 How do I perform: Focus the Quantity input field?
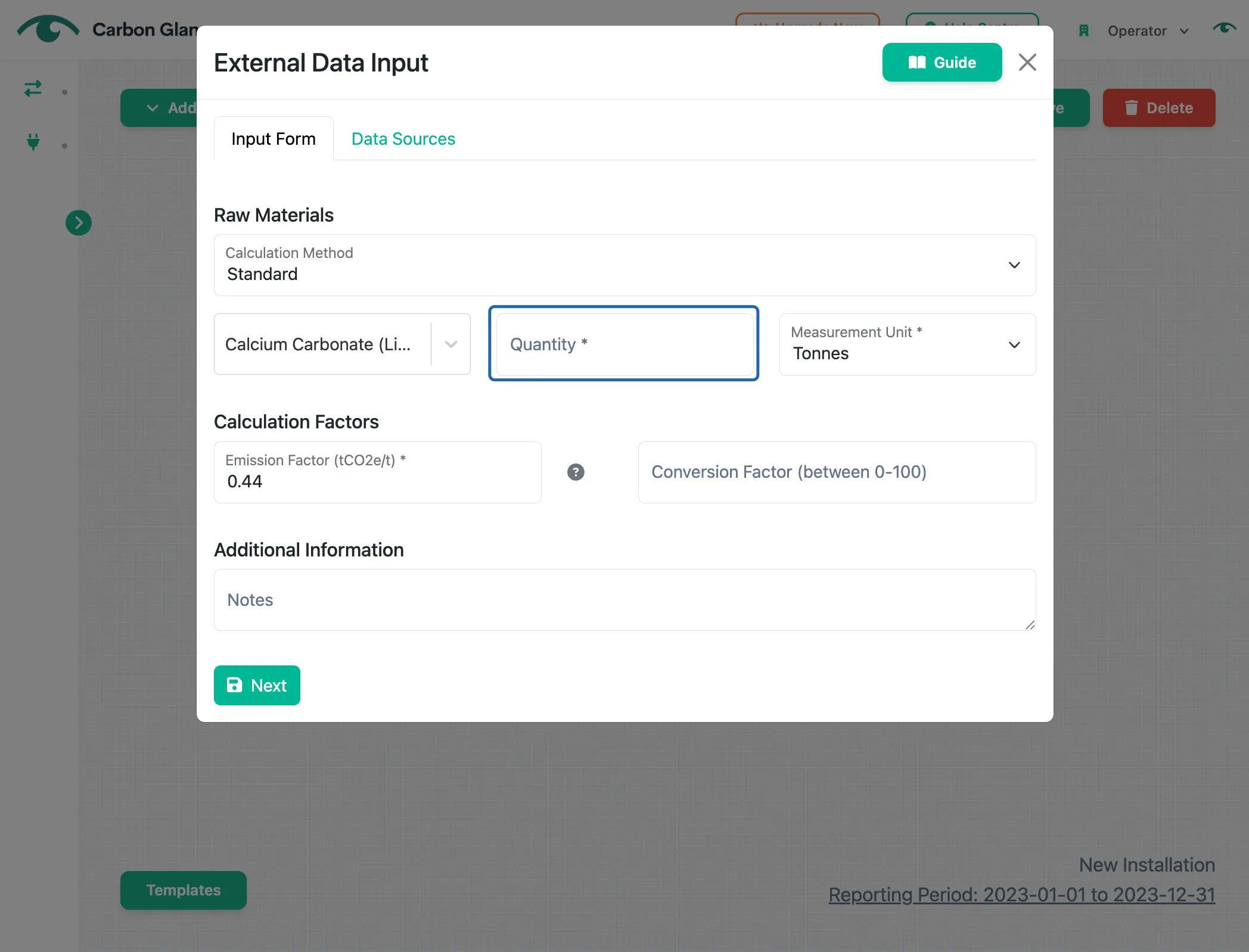pyautogui.click(x=624, y=344)
